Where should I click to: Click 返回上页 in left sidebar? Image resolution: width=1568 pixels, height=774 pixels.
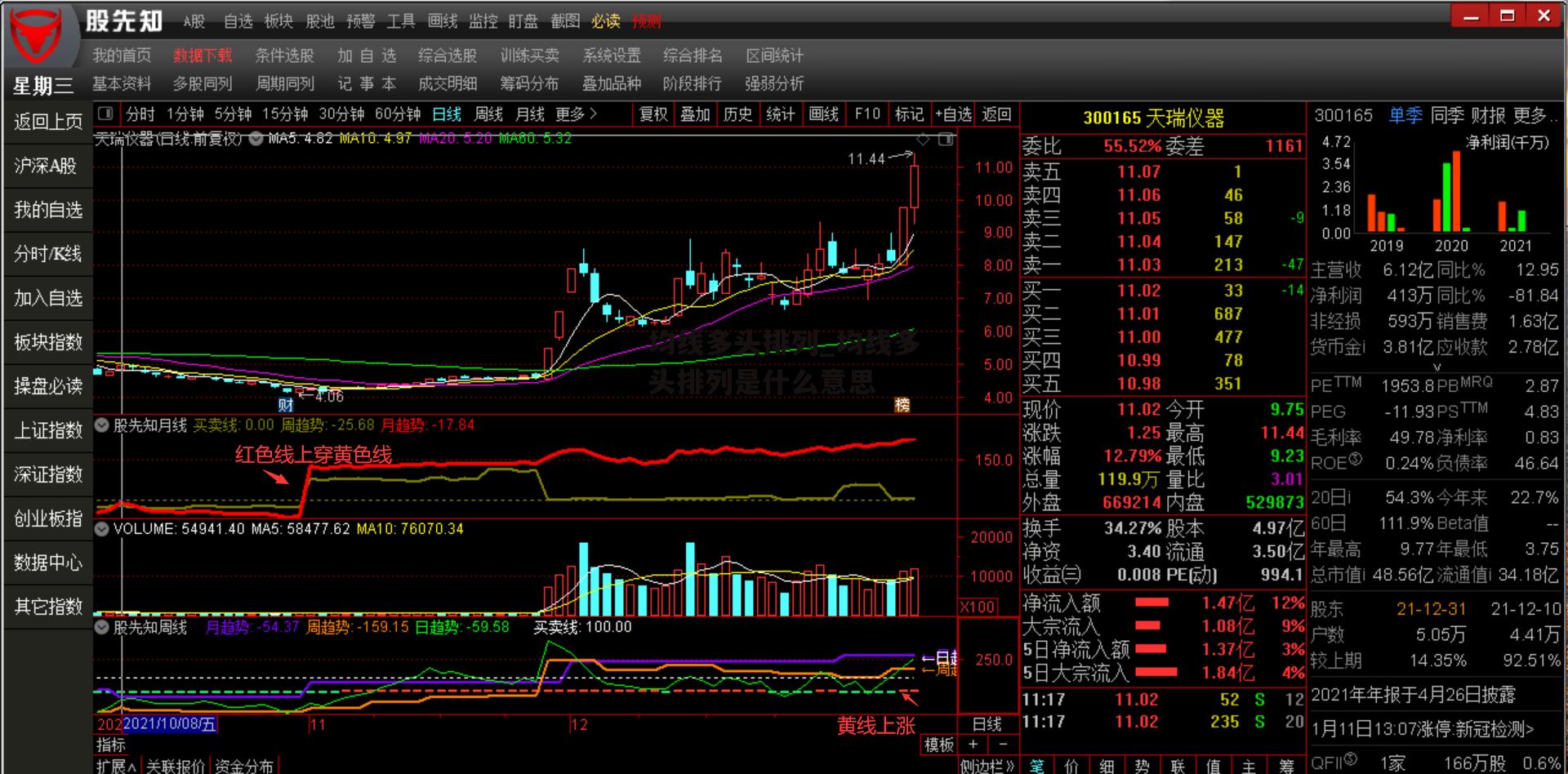48,122
